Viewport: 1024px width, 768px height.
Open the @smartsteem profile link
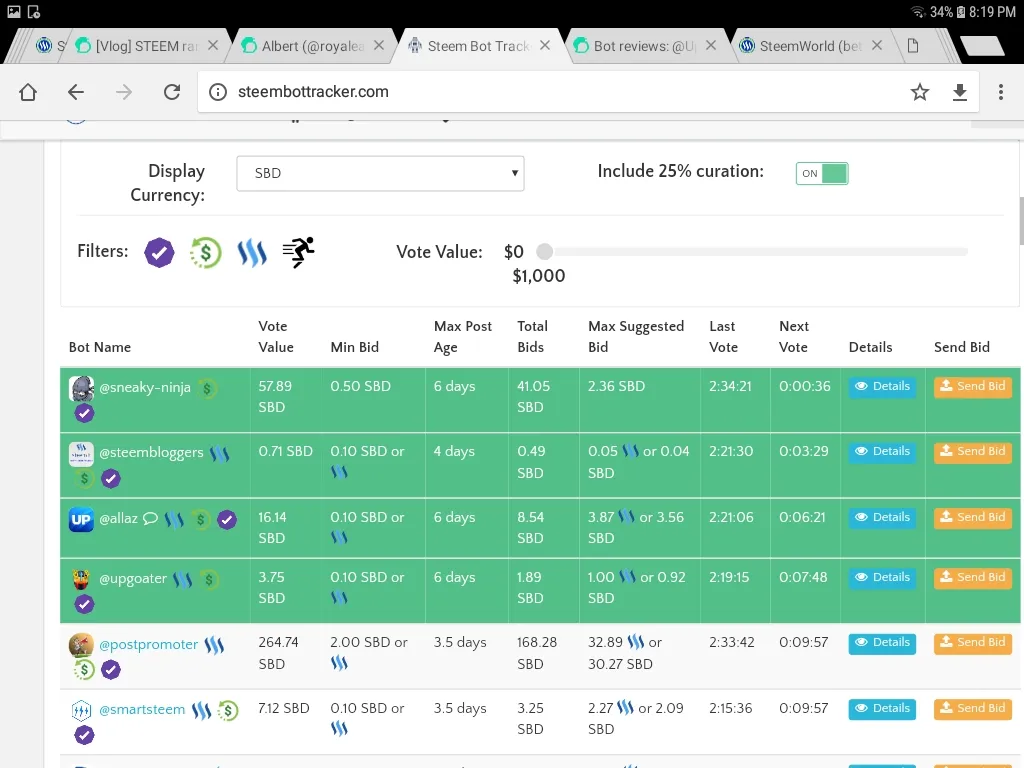tap(142, 710)
